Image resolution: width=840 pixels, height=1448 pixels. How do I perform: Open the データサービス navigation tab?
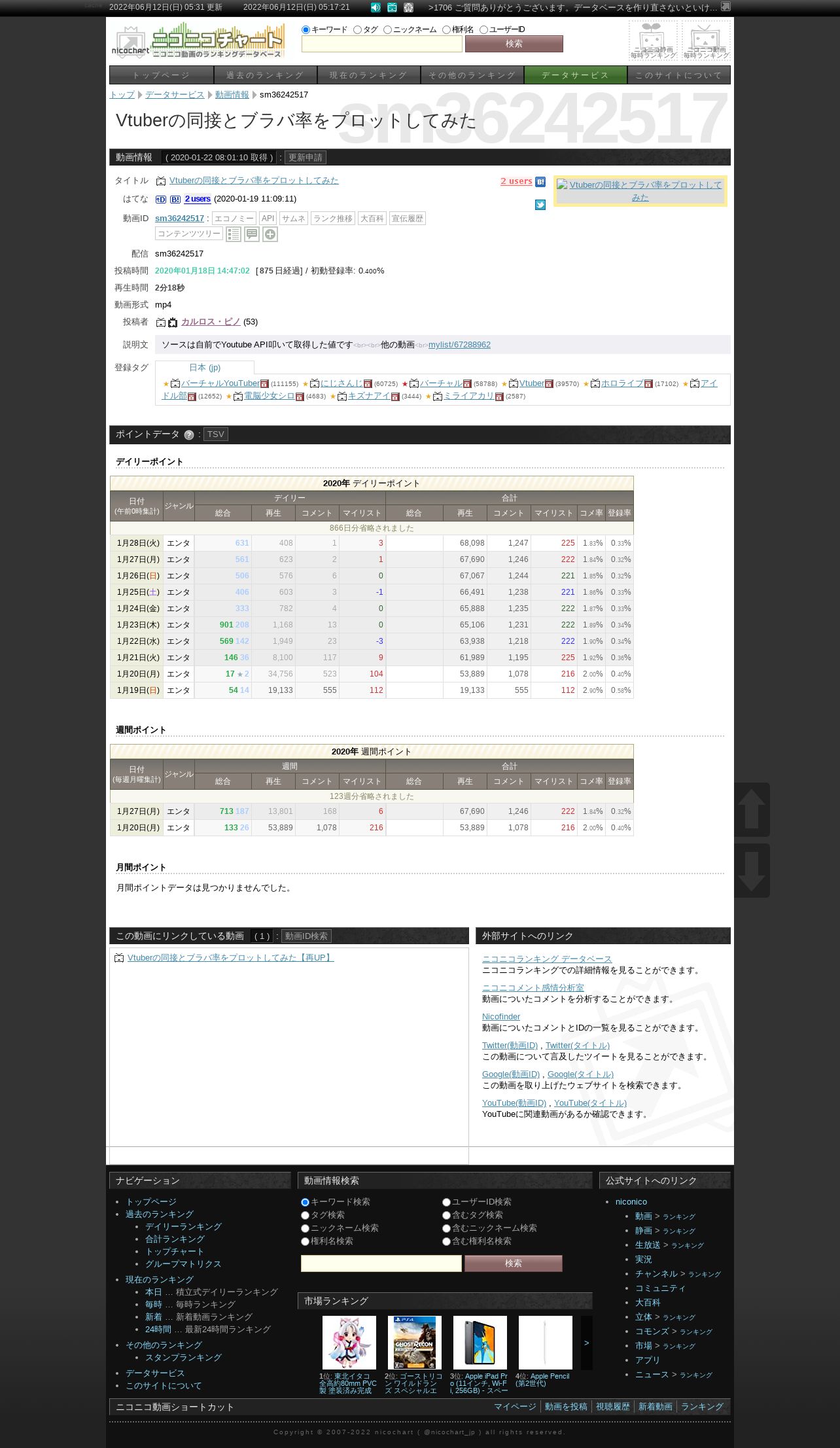[x=576, y=75]
